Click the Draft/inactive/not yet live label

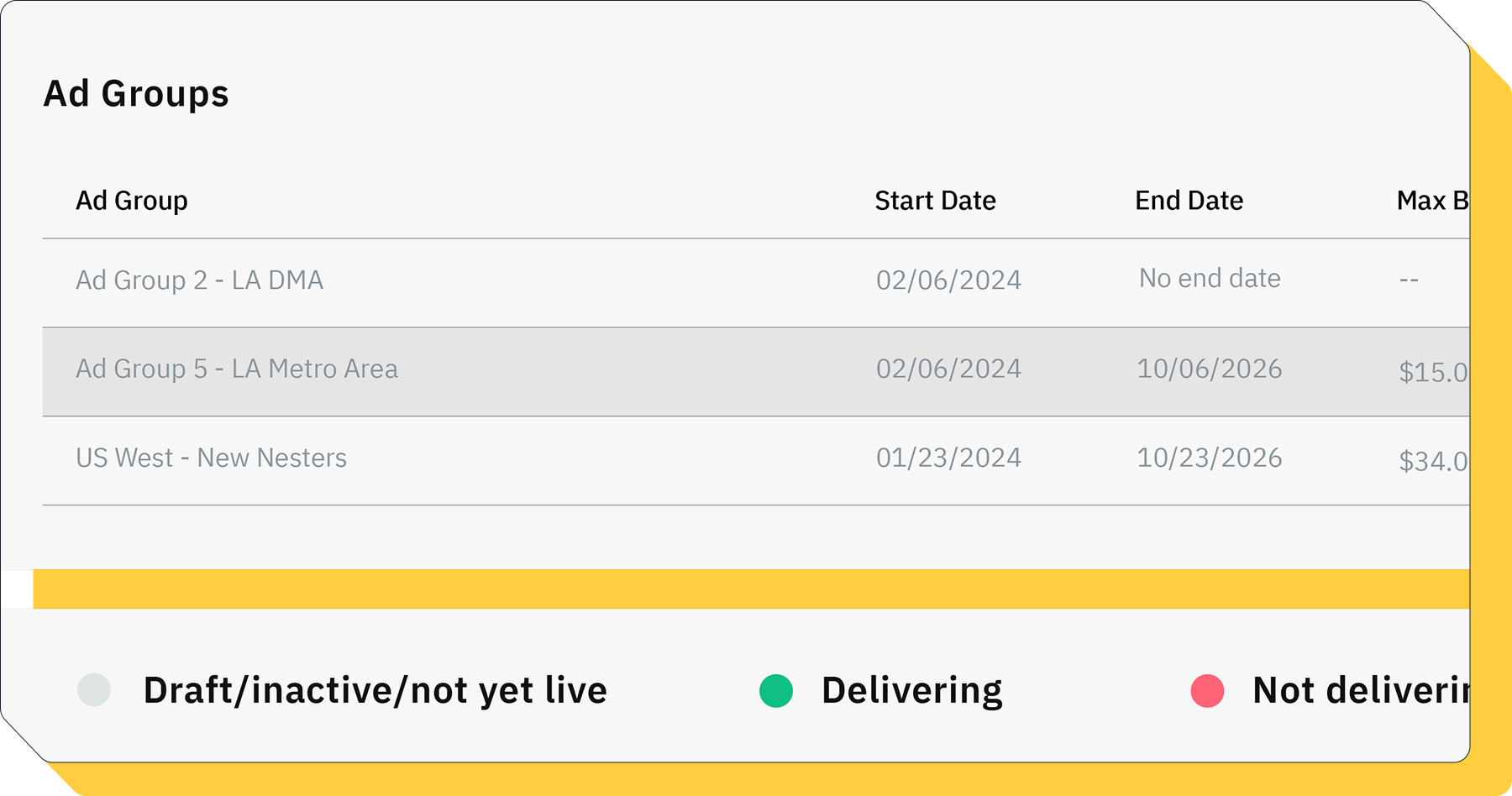coord(375,691)
